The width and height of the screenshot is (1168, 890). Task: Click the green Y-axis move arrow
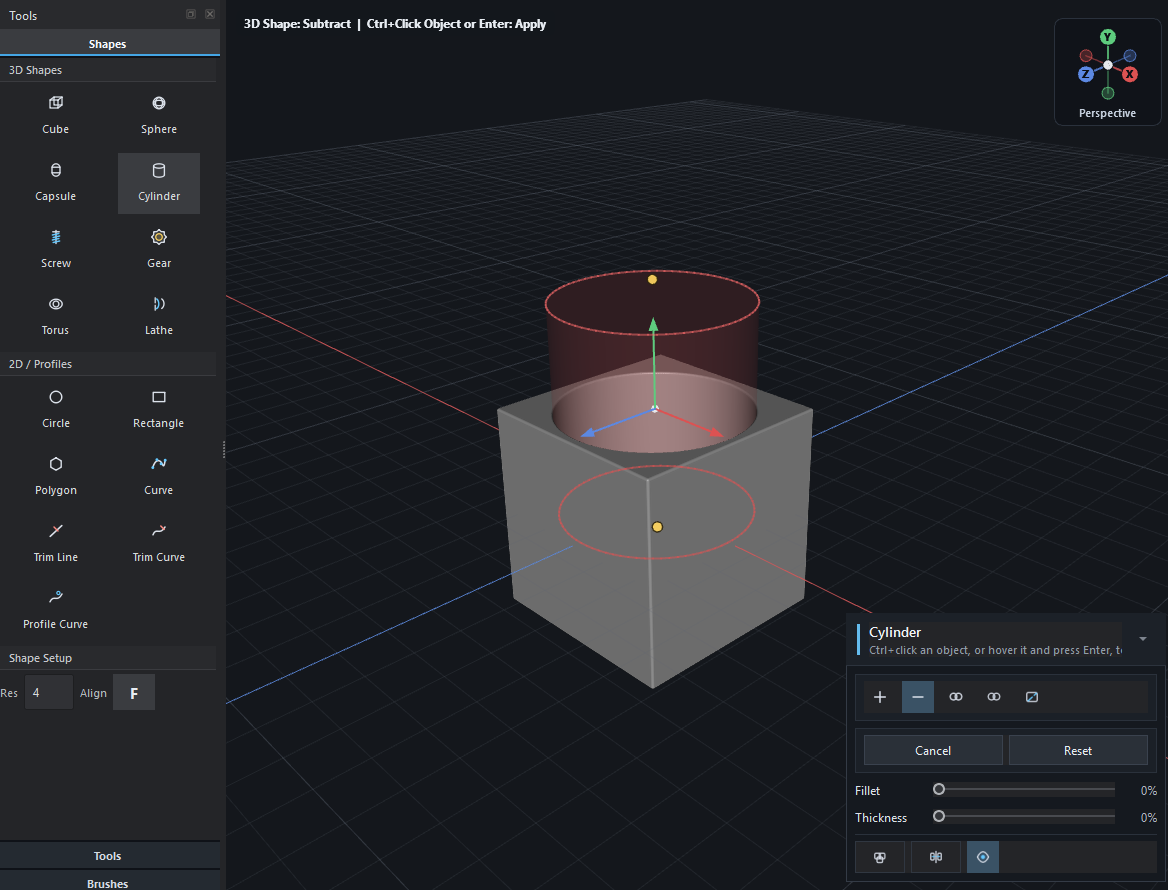click(x=653, y=325)
